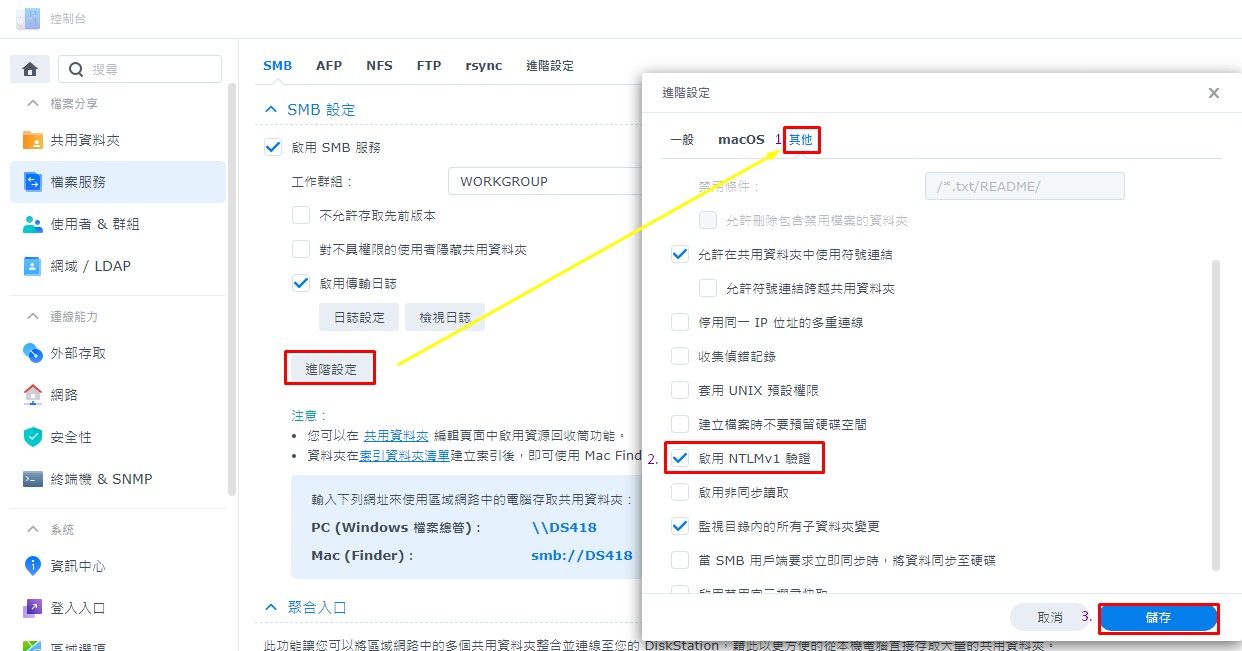This screenshot has height=651, width=1242.
Task: Select 其他 tab in dialog
Action: click(x=801, y=140)
